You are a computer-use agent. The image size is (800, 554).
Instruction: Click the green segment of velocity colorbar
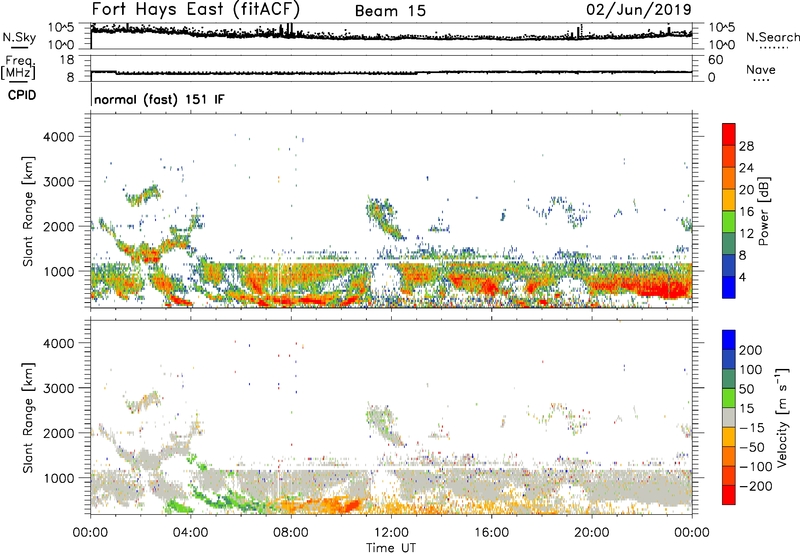tap(729, 398)
